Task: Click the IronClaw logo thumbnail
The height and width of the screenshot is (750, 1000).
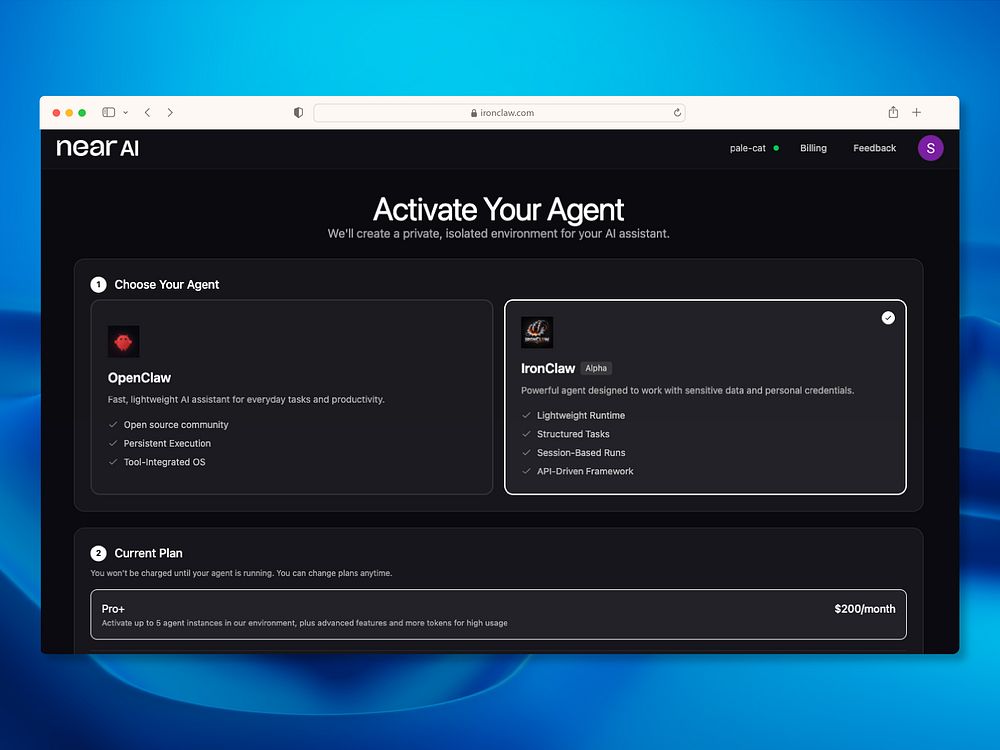Action: [x=537, y=332]
